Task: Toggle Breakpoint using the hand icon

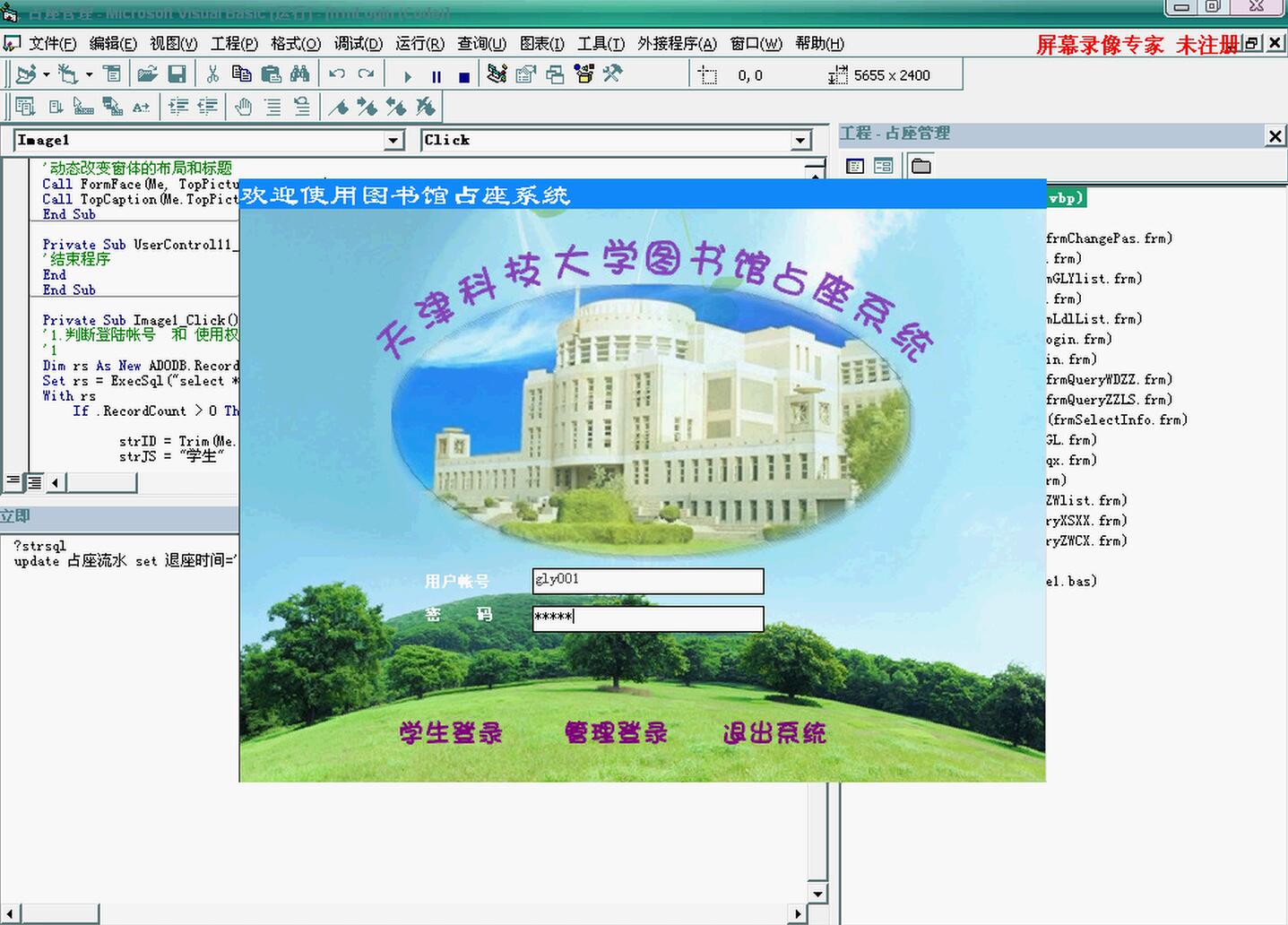Action: coord(244,107)
